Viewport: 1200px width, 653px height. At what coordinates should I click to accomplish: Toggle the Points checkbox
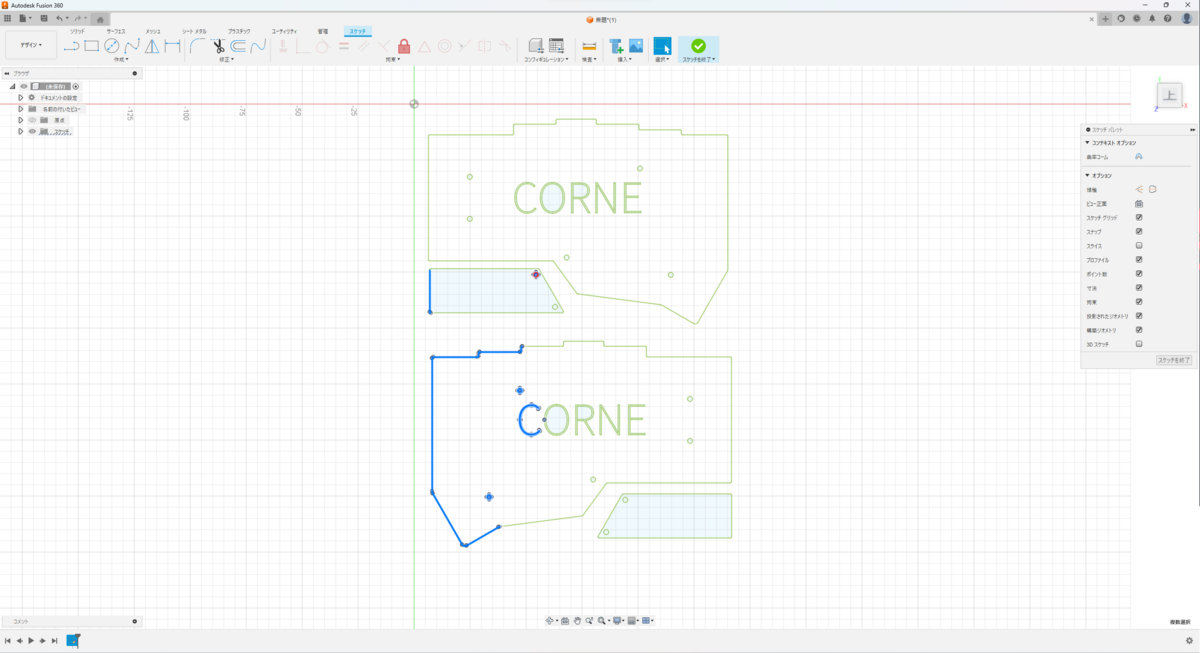1139,274
